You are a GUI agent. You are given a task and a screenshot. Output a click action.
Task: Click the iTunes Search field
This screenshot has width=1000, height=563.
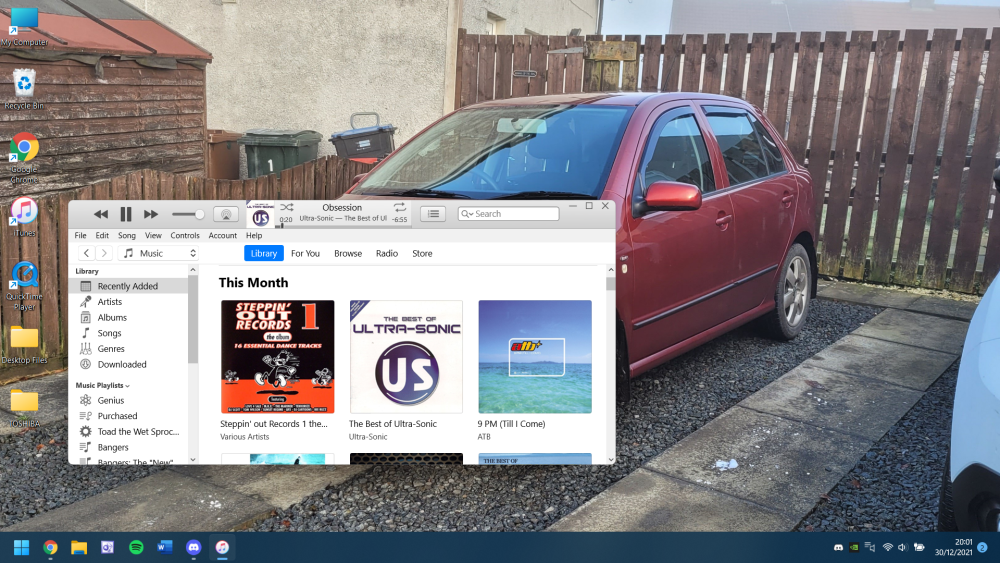508,214
